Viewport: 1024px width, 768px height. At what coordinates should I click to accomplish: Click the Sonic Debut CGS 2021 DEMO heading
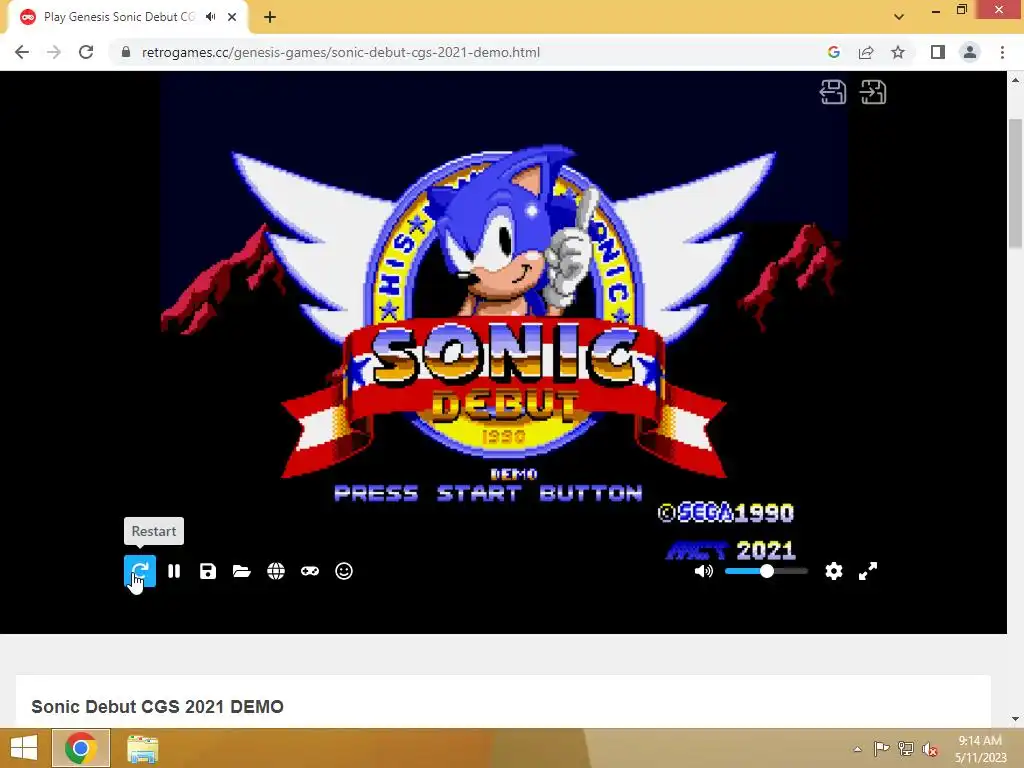[157, 707]
